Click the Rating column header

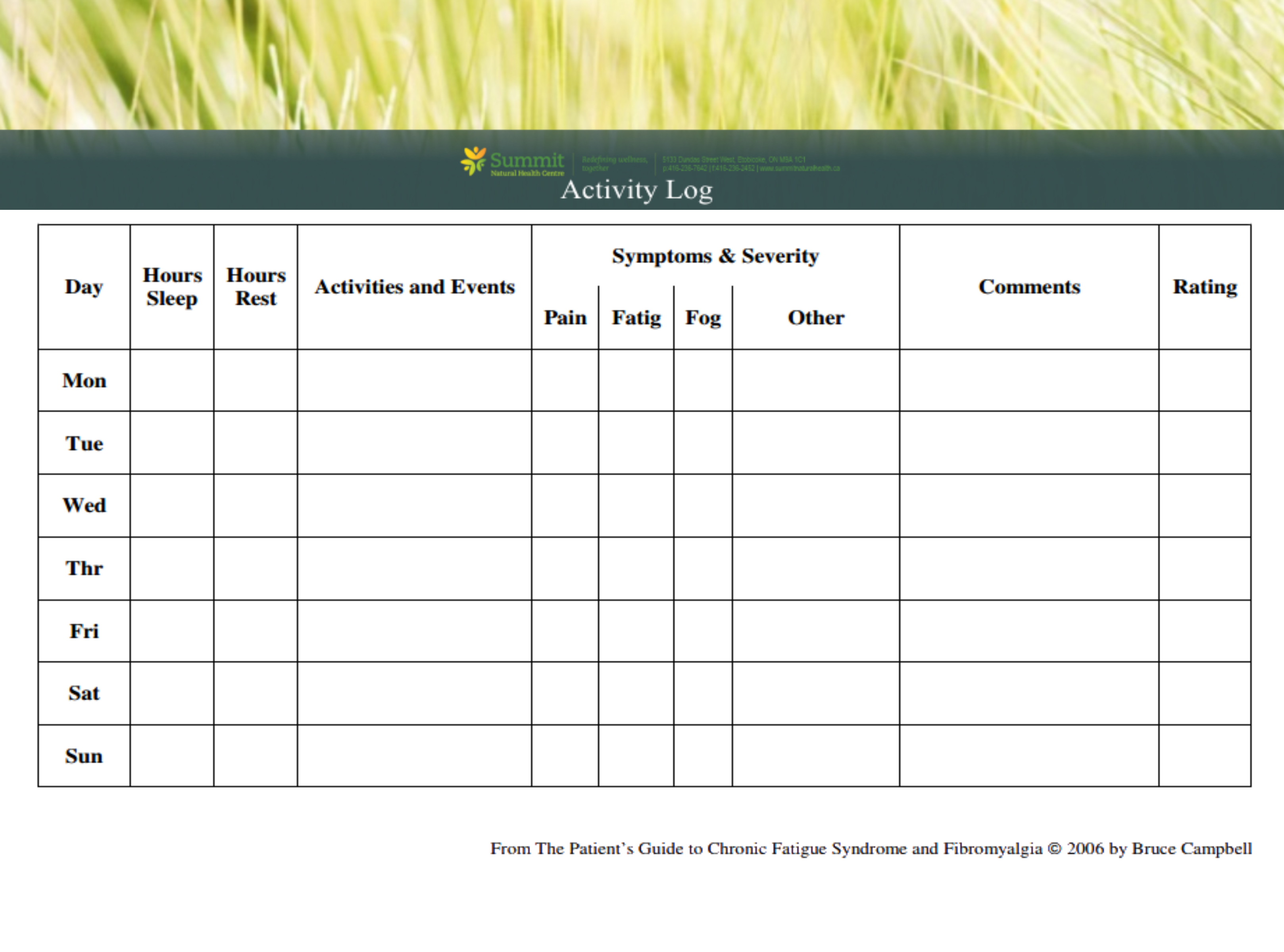(x=1205, y=287)
